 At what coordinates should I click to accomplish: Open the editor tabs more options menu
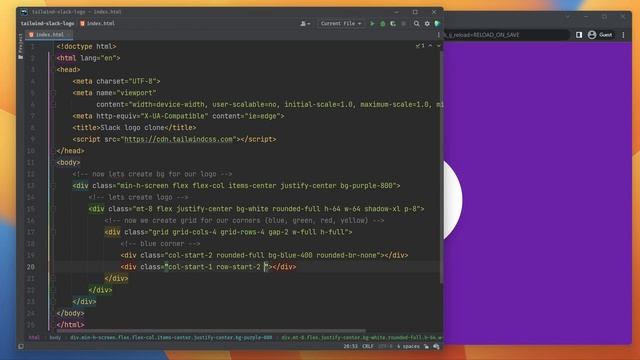pyautogui.click(x=439, y=35)
